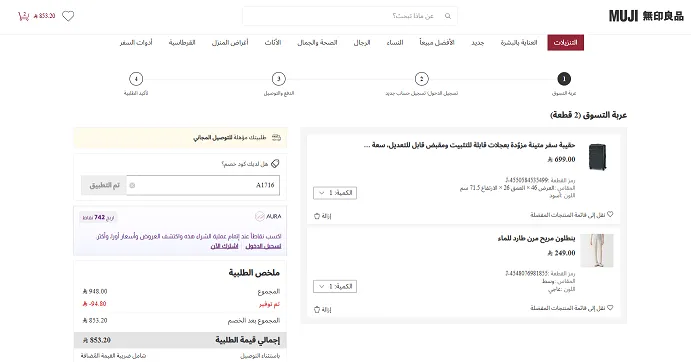Move suitcase to wishlist via its heart icon
The image size is (691, 362).
click(x=610, y=214)
